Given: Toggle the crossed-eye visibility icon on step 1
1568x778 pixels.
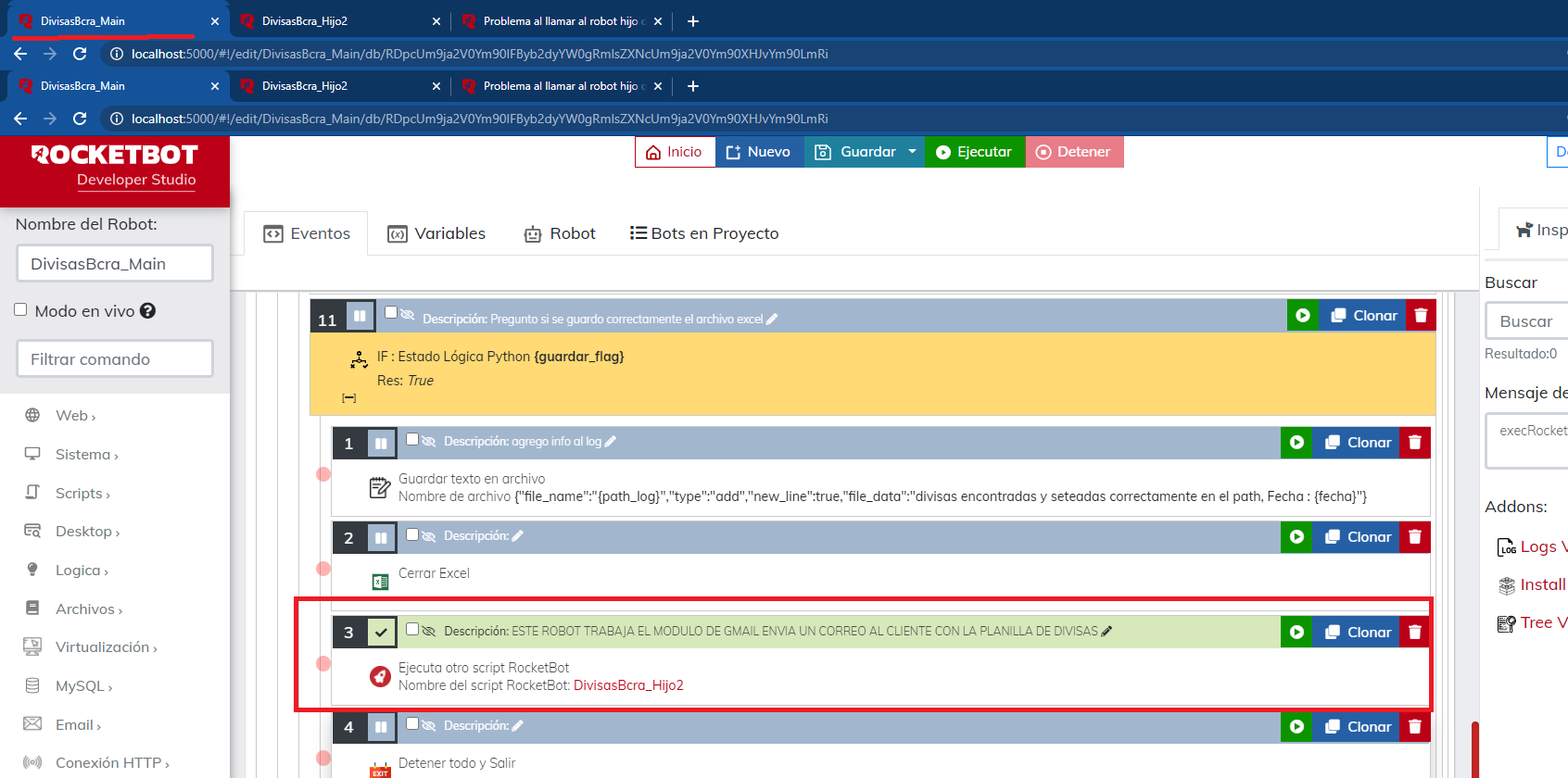Looking at the screenshot, I should (429, 442).
